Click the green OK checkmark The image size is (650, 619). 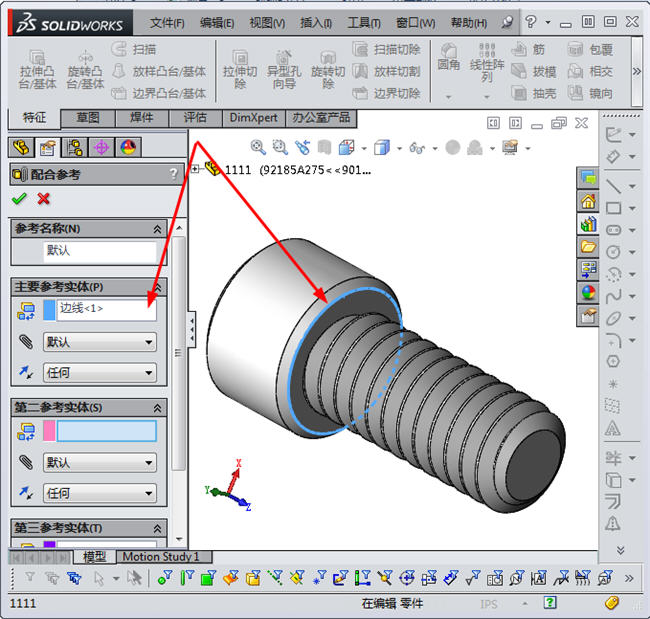coord(19,199)
